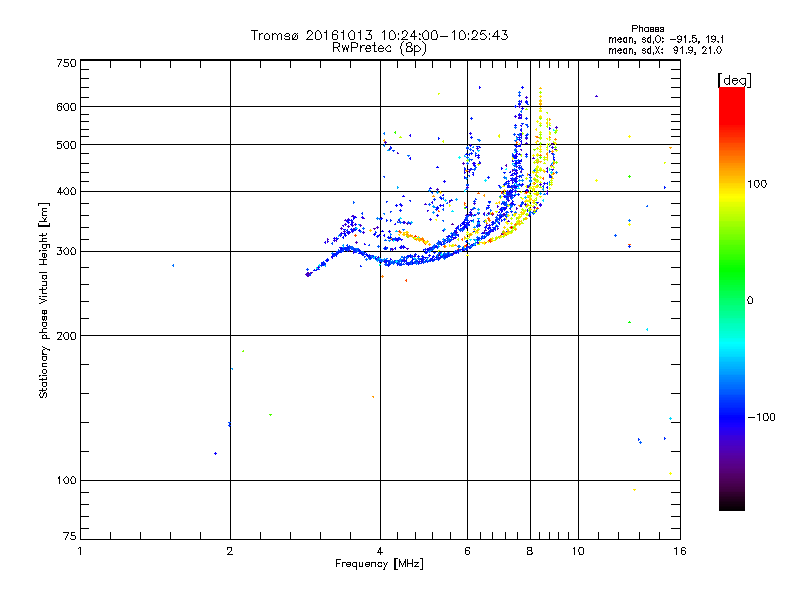The height and width of the screenshot is (600, 800).
Task: Click y-axis tick label '200'
Action: tap(66, 336)
